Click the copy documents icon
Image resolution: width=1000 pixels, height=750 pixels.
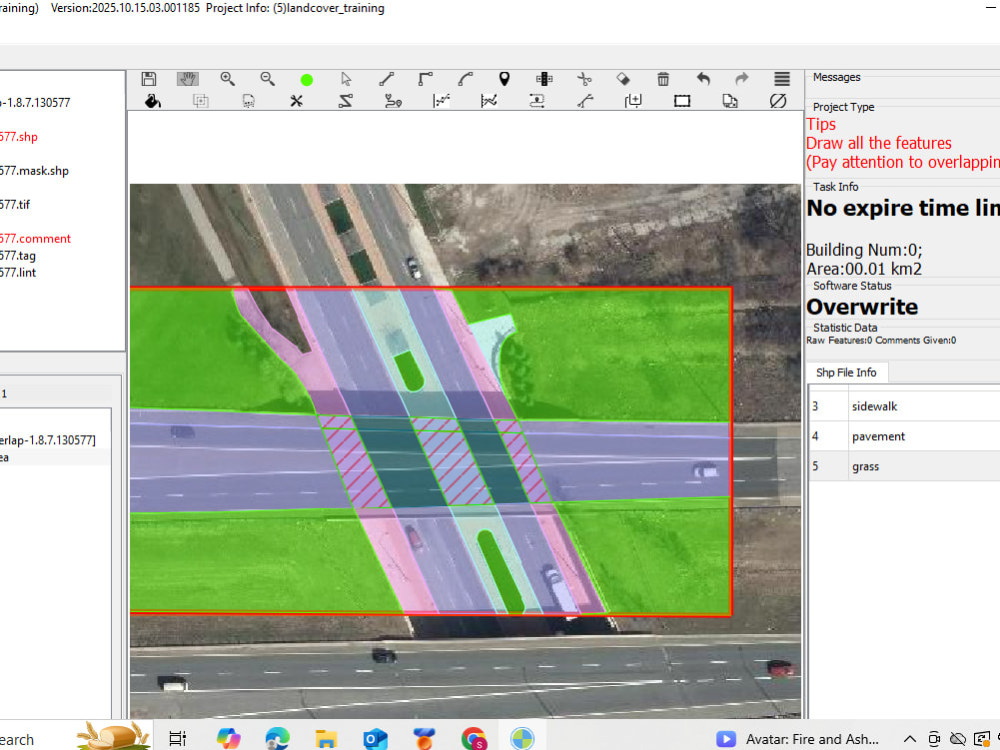[730, 101]
